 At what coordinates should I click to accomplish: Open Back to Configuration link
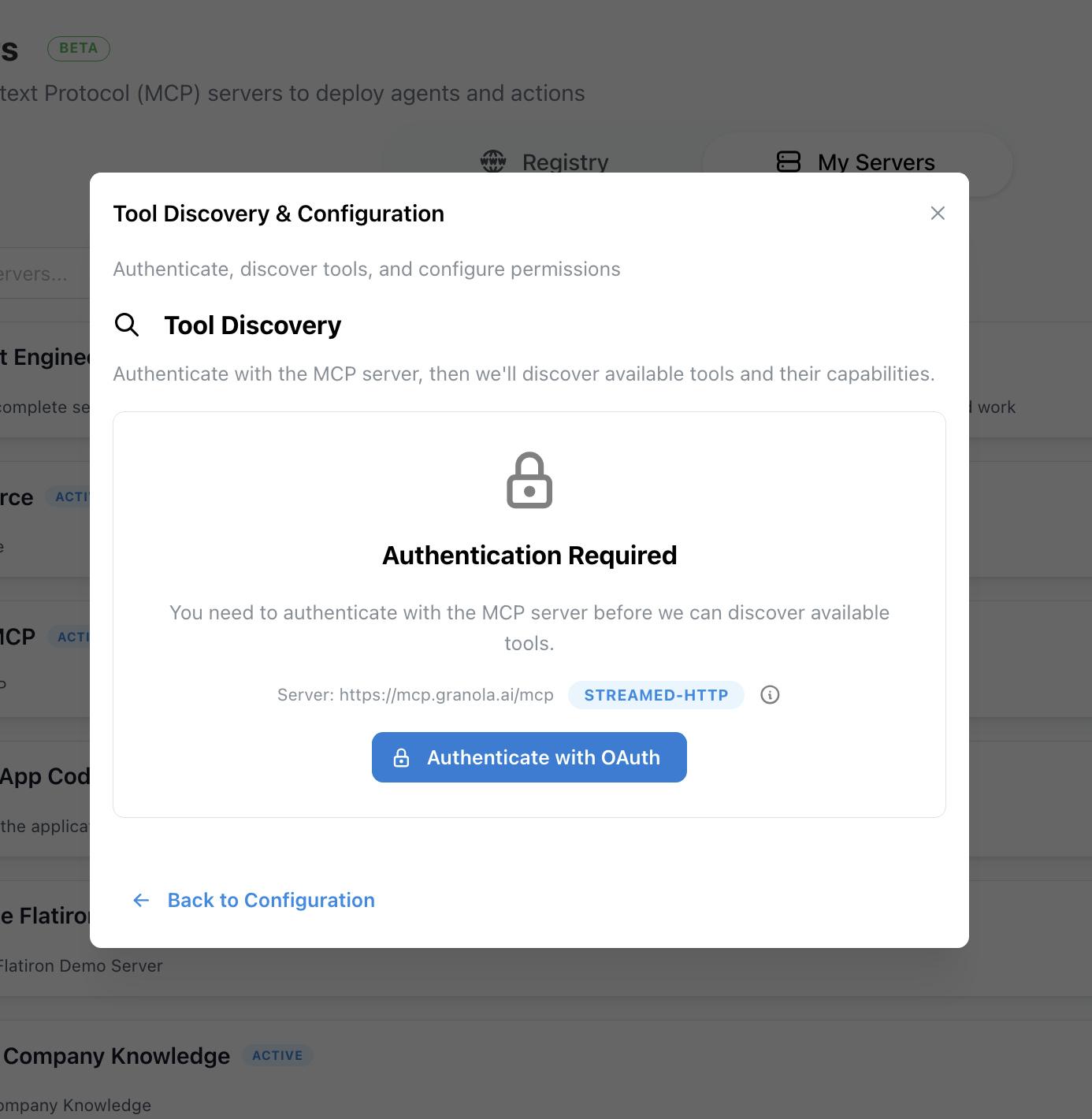click(270, 900)
